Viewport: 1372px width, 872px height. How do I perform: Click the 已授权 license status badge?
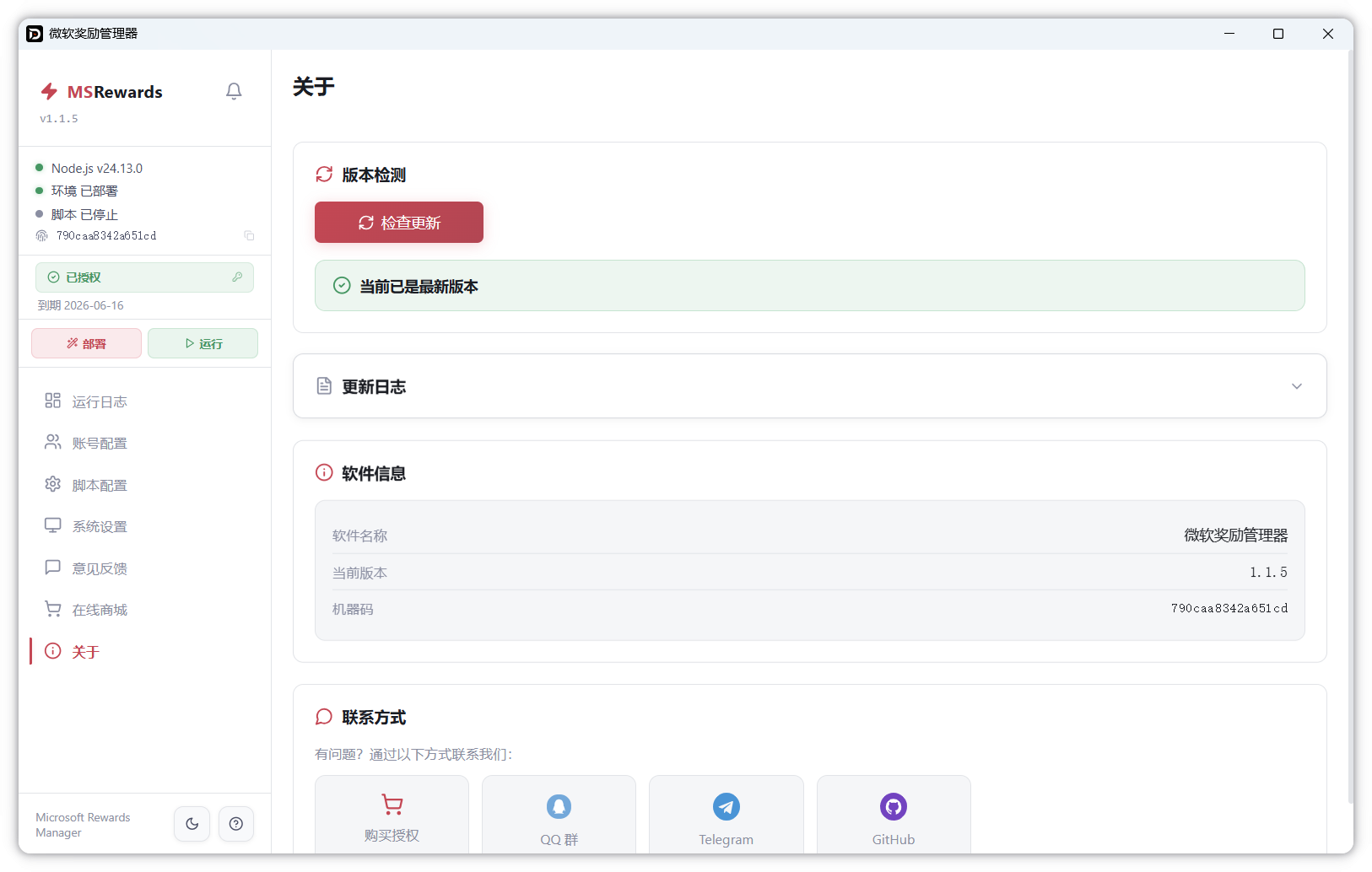click(144, 277)
